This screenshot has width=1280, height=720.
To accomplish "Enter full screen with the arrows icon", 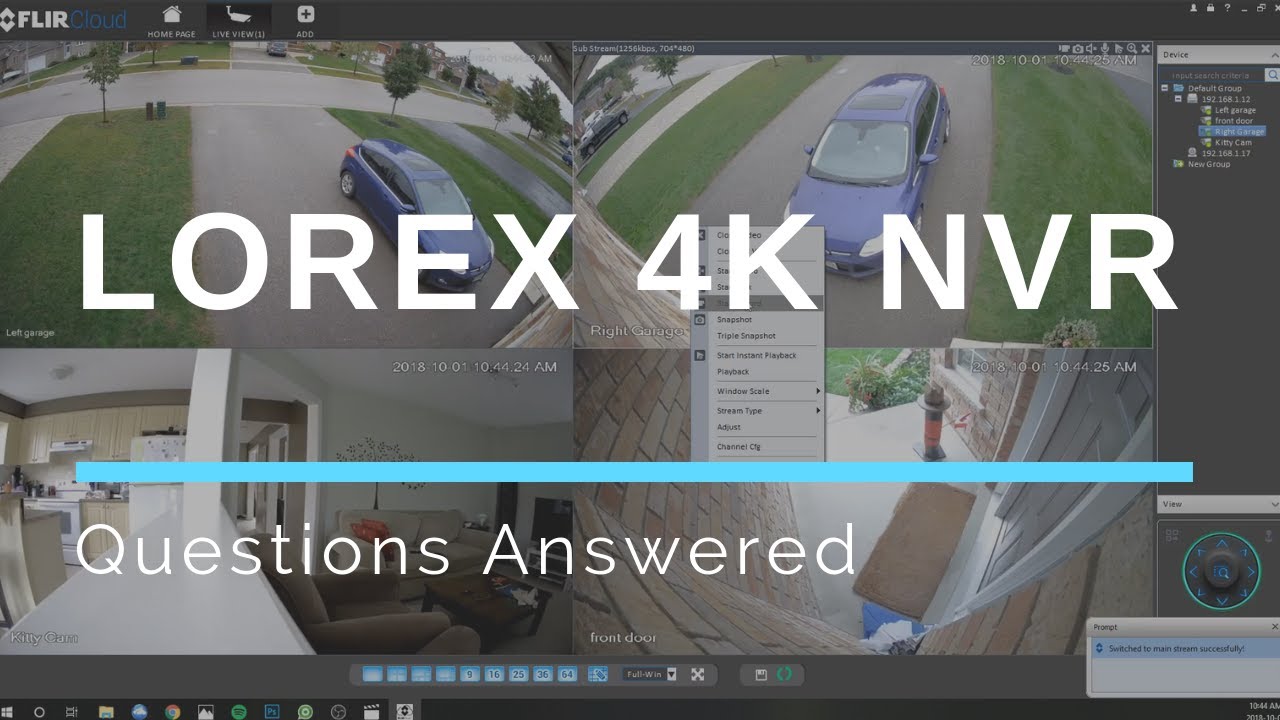I will pyautogui.click(x=698, y=674).
